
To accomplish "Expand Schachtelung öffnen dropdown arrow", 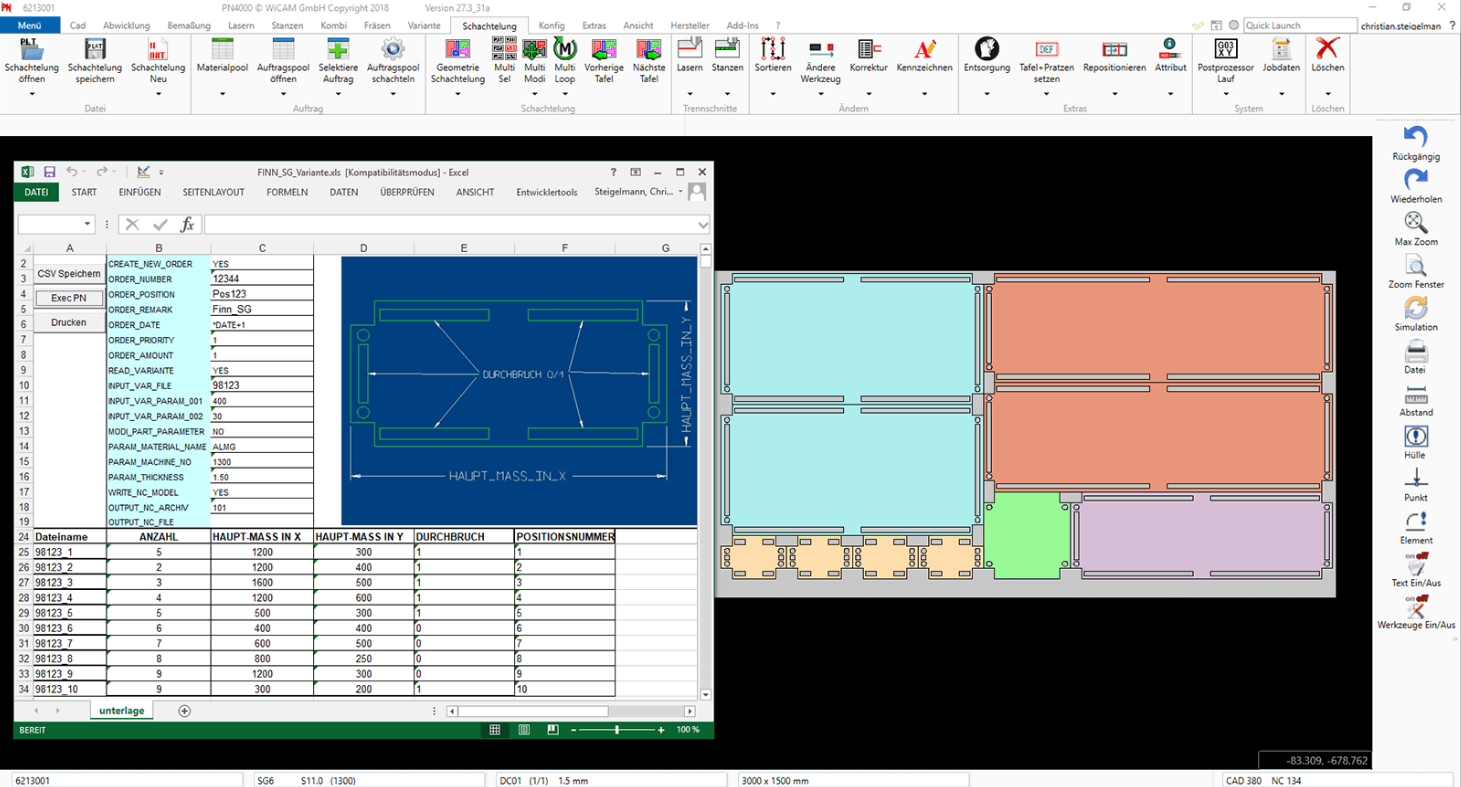I will pyautogui.click(x=32, y=95).
